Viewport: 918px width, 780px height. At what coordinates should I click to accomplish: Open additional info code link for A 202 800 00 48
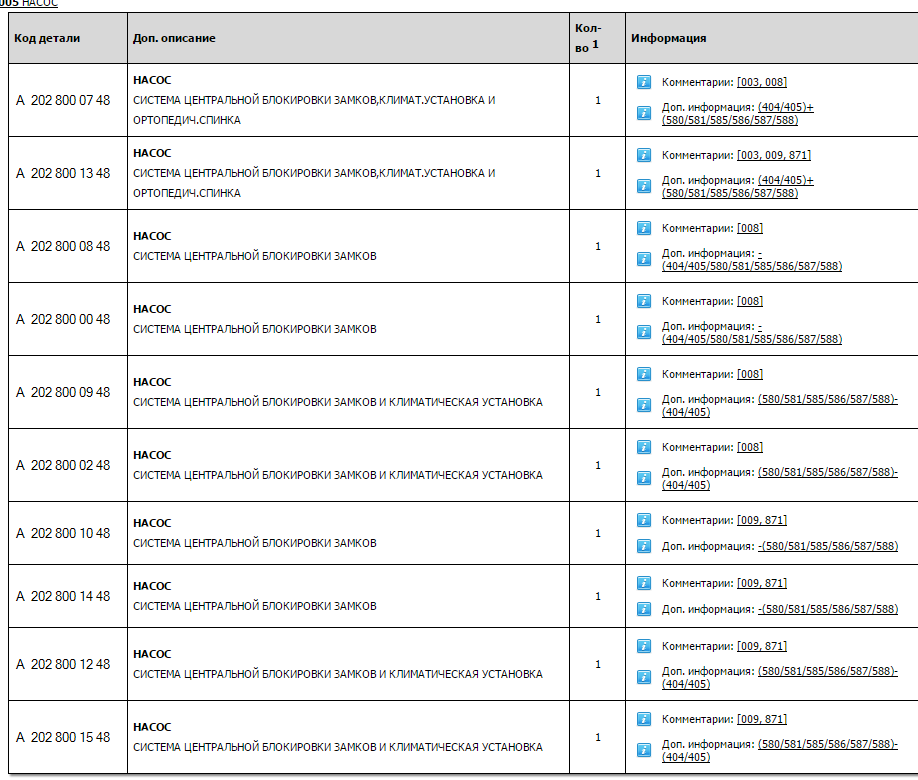(752, 333)
